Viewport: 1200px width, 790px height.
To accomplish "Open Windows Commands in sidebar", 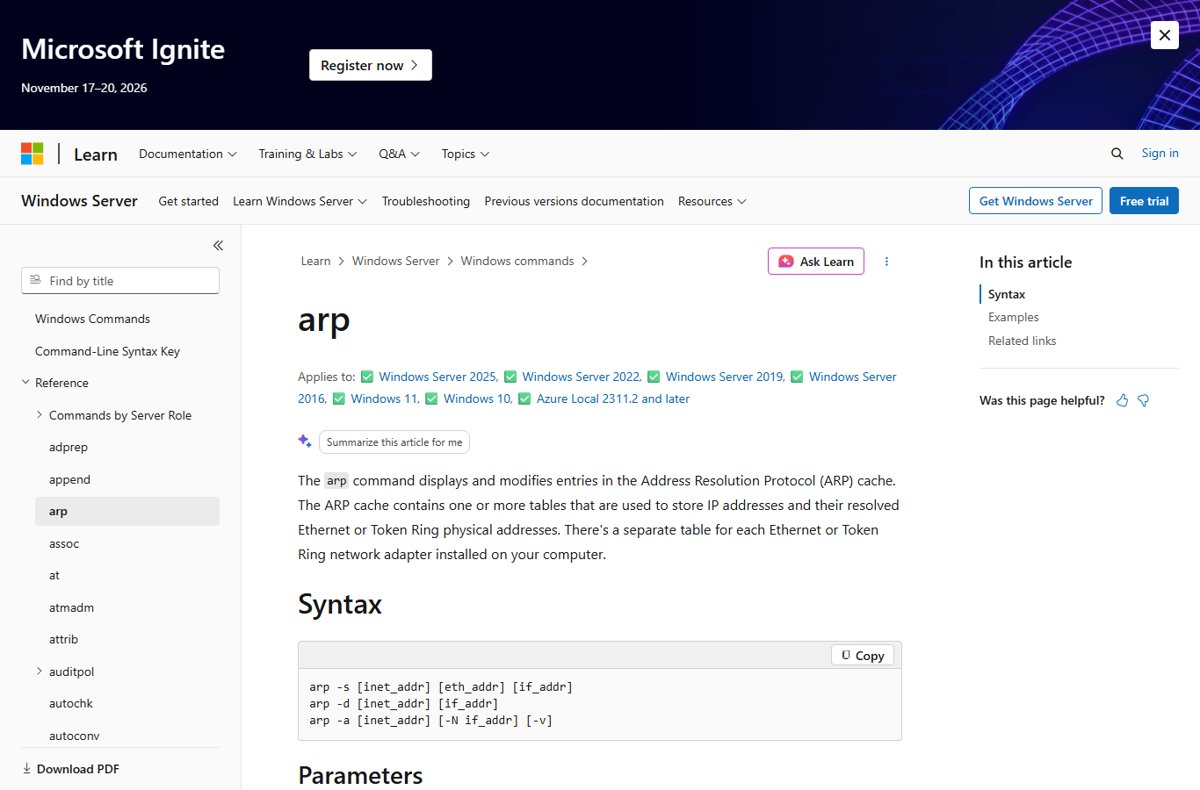I will coord(92,319).
